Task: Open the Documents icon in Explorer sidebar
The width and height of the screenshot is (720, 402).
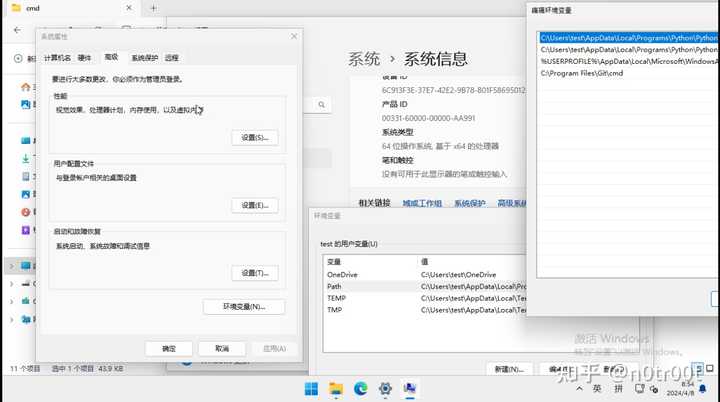Action: [26, 176]
